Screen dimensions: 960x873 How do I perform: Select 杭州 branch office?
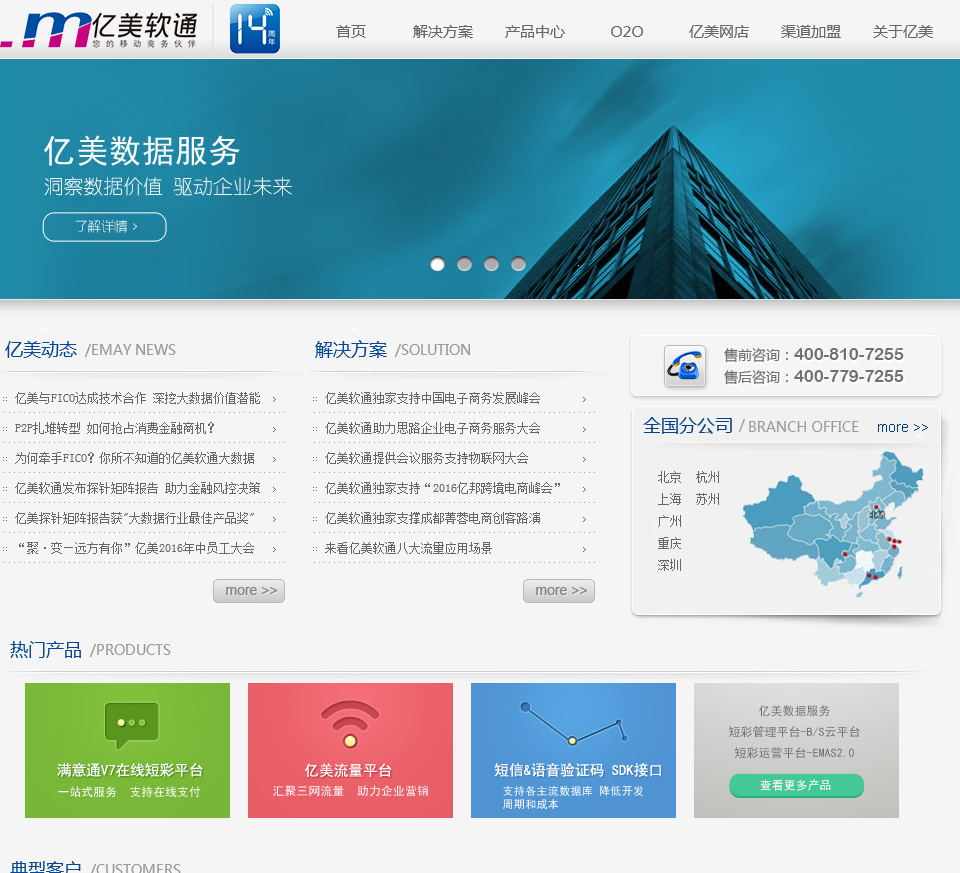point(708,477)
